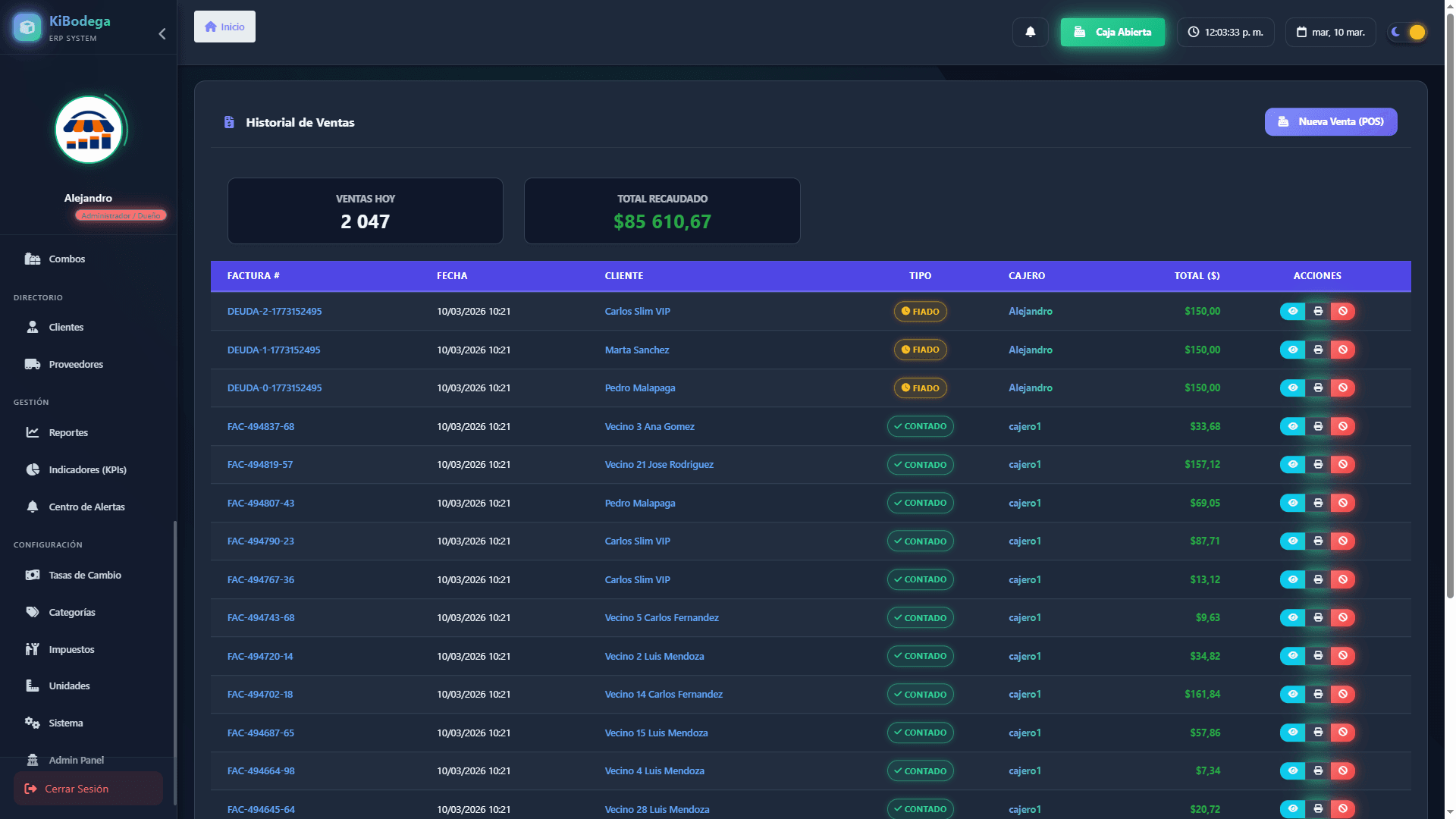Sort table by TOTAL ($) column header

click(1197, 276)
